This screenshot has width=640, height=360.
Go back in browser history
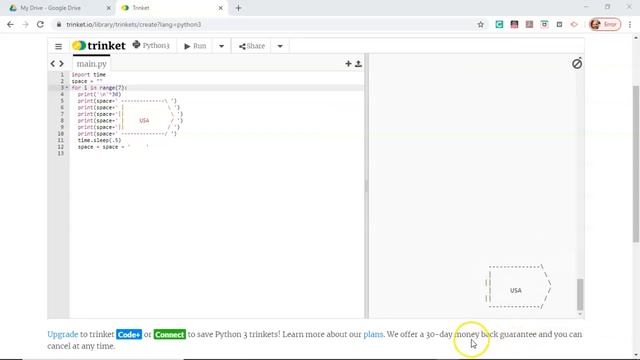(x=11, y=24)
